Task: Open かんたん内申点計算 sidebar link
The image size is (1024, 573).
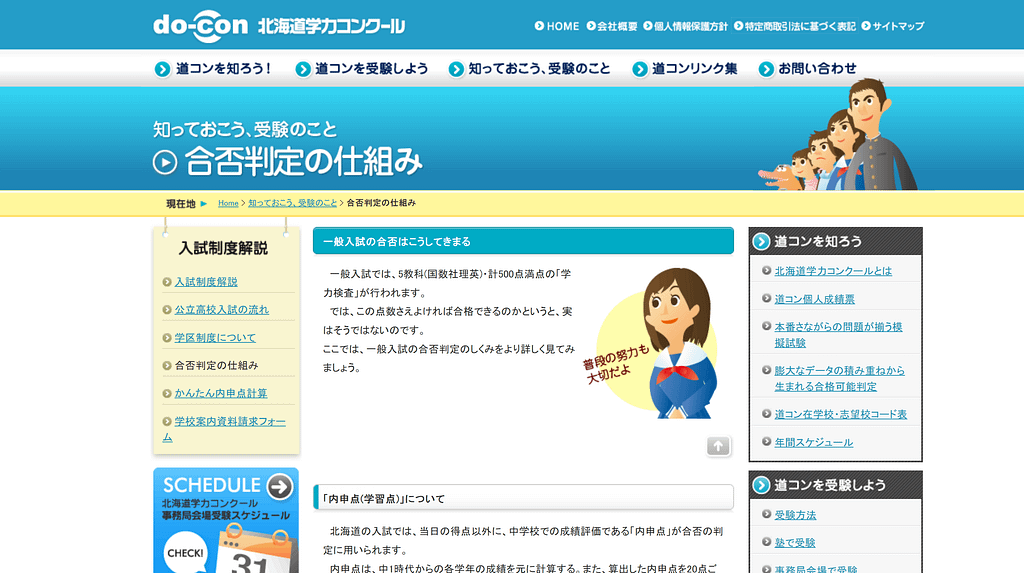Action: pos(221,393)
